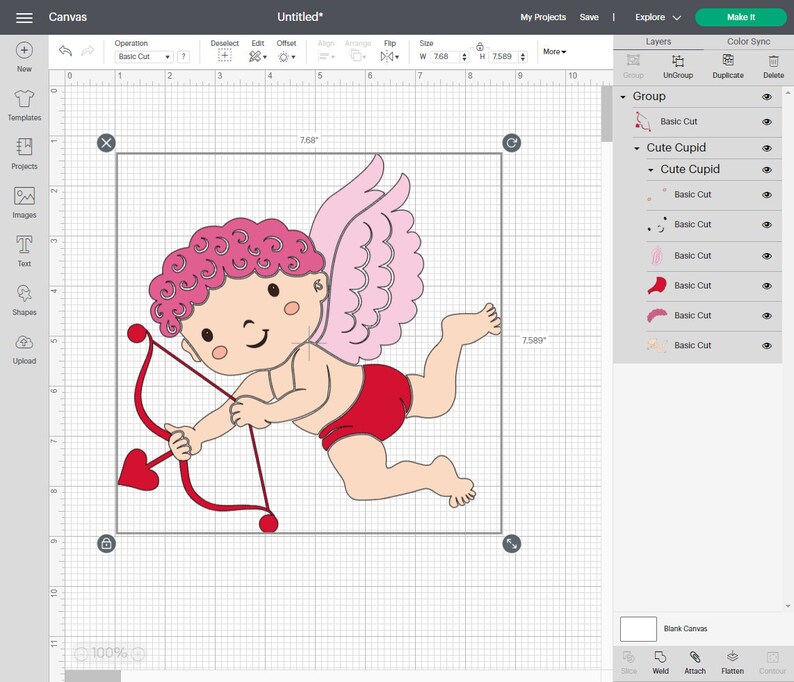Image resolution: width=794 pixels, height=682 pixels.
Task: Hide the wings Basic Cut layer
Action: point(767,256)
